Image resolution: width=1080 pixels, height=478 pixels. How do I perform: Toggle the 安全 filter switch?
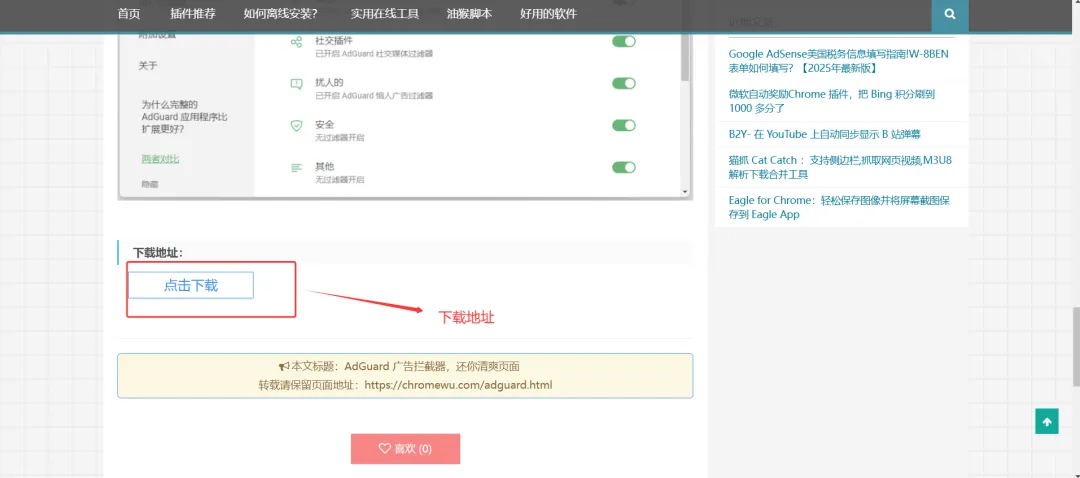(x=623, y=125)
